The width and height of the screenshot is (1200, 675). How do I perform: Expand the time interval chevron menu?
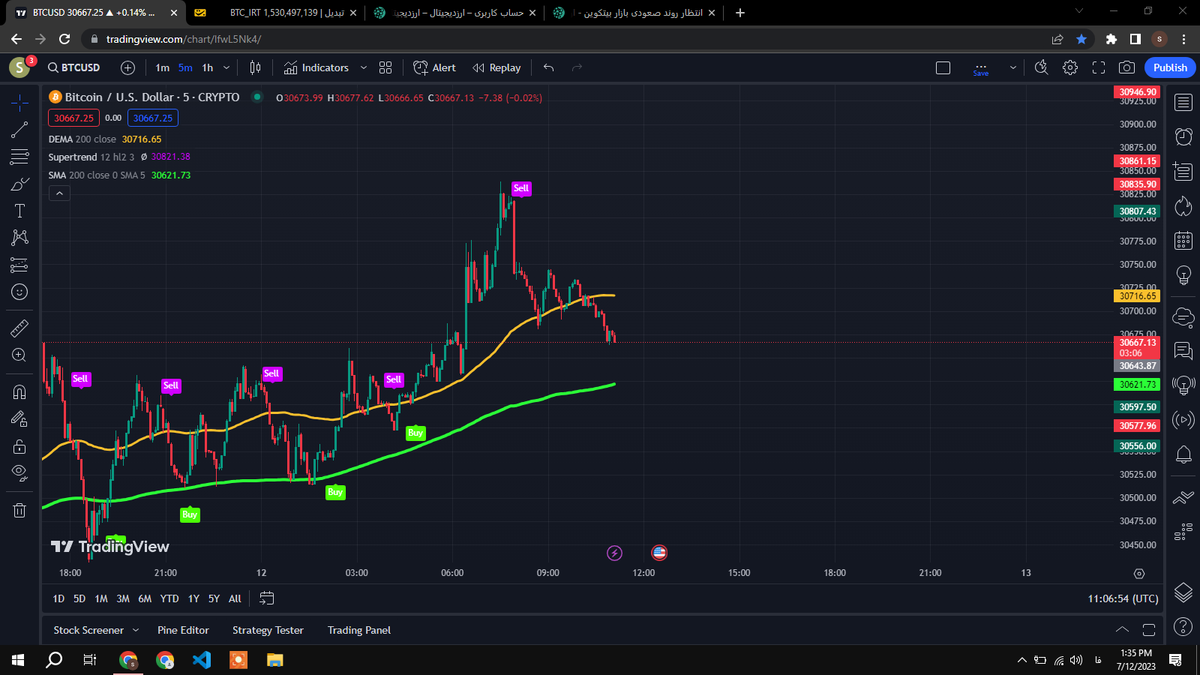point(227,68)
